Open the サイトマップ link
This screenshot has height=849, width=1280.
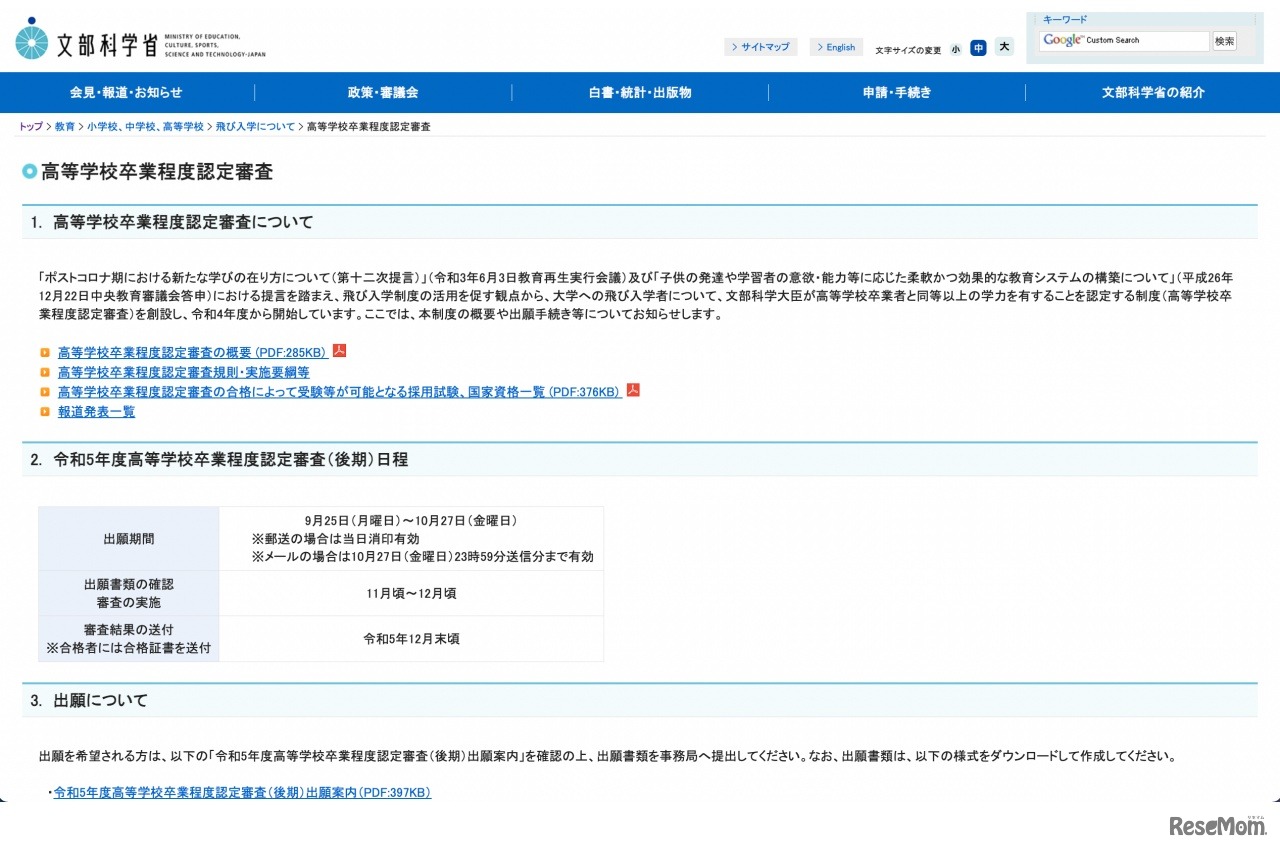760,47
